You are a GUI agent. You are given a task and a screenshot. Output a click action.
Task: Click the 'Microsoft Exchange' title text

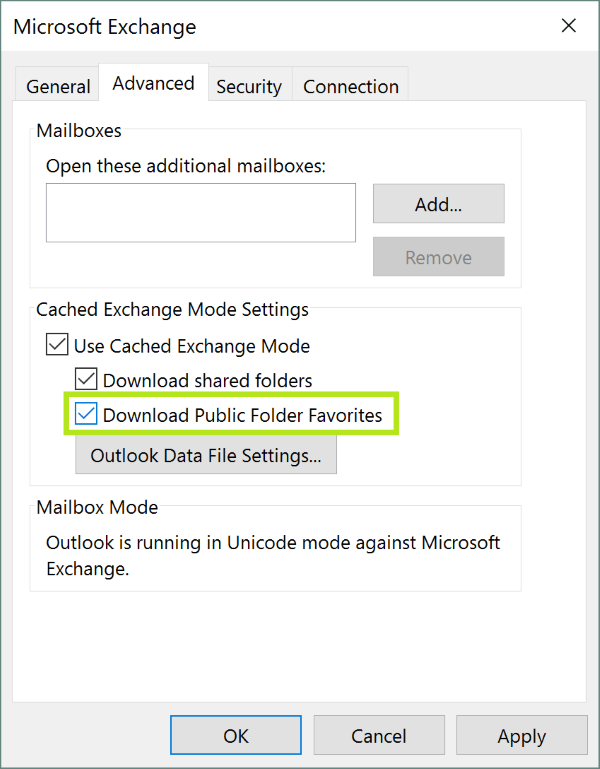coord(104,26)
